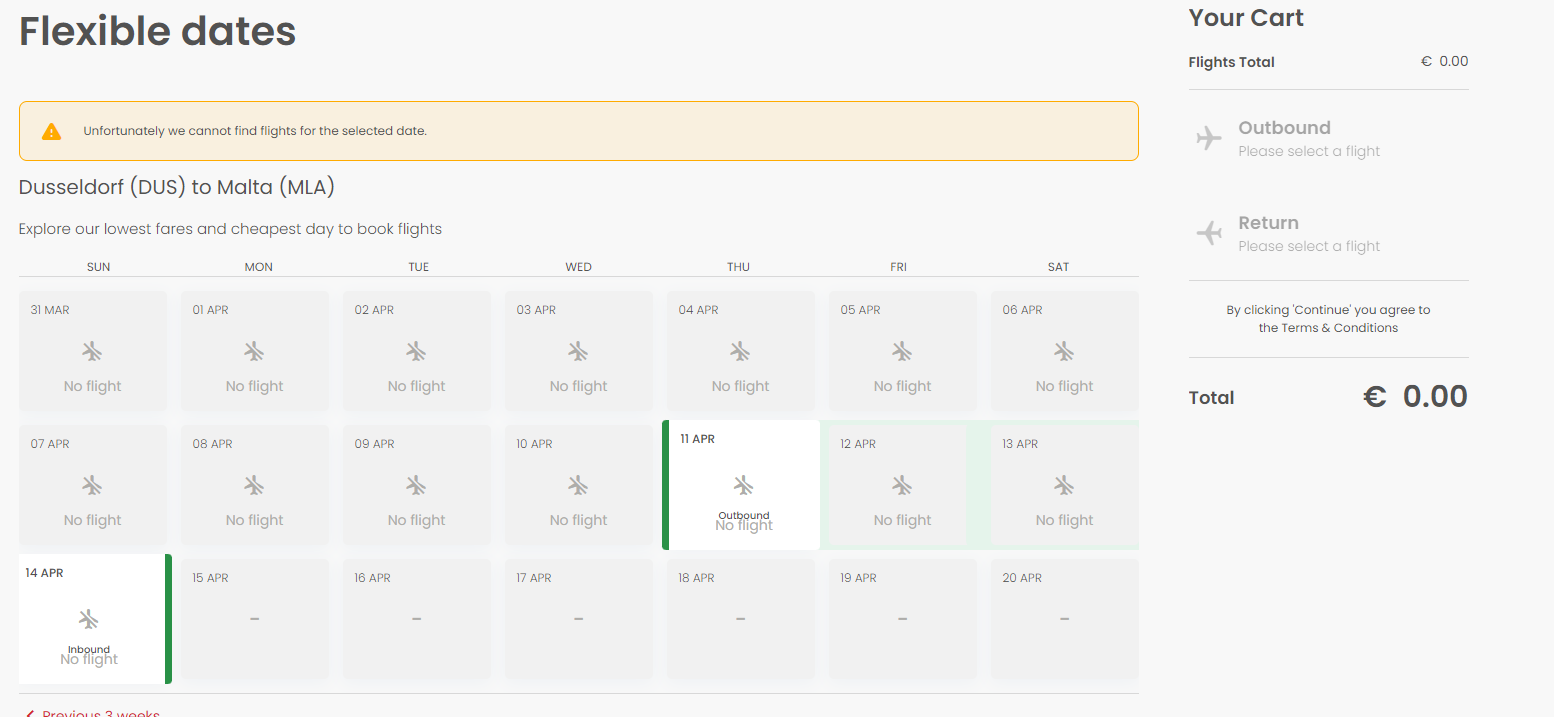The image size is (1554, 717).
Task: Click 'Unfortunately we cannot find flights' message
Action: coord(255,131)
